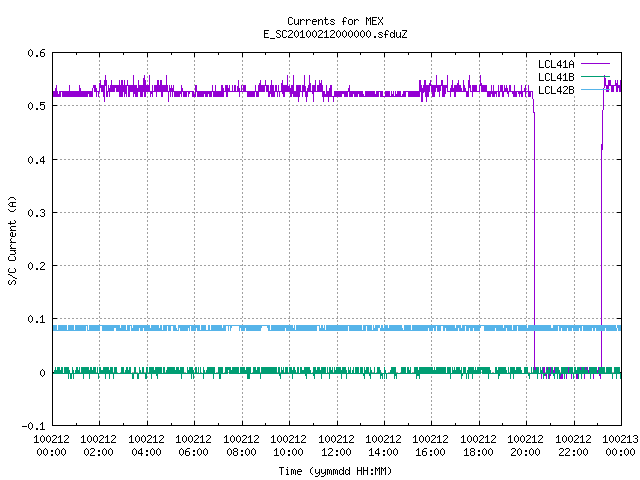Click the blue LCL42B trace near 0.08 A
640x480 pixels.
click(x=337, y=328)
